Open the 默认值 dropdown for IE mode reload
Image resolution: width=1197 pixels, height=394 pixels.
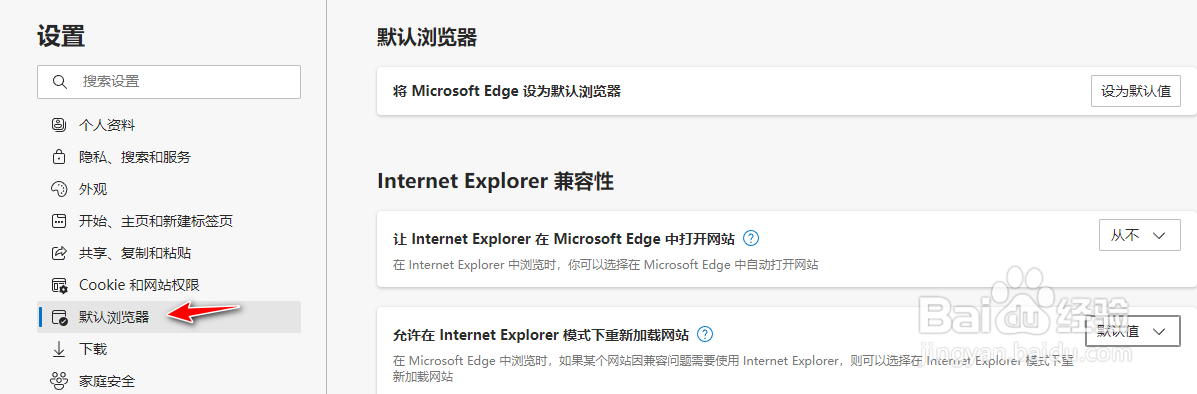(1132, 331)
